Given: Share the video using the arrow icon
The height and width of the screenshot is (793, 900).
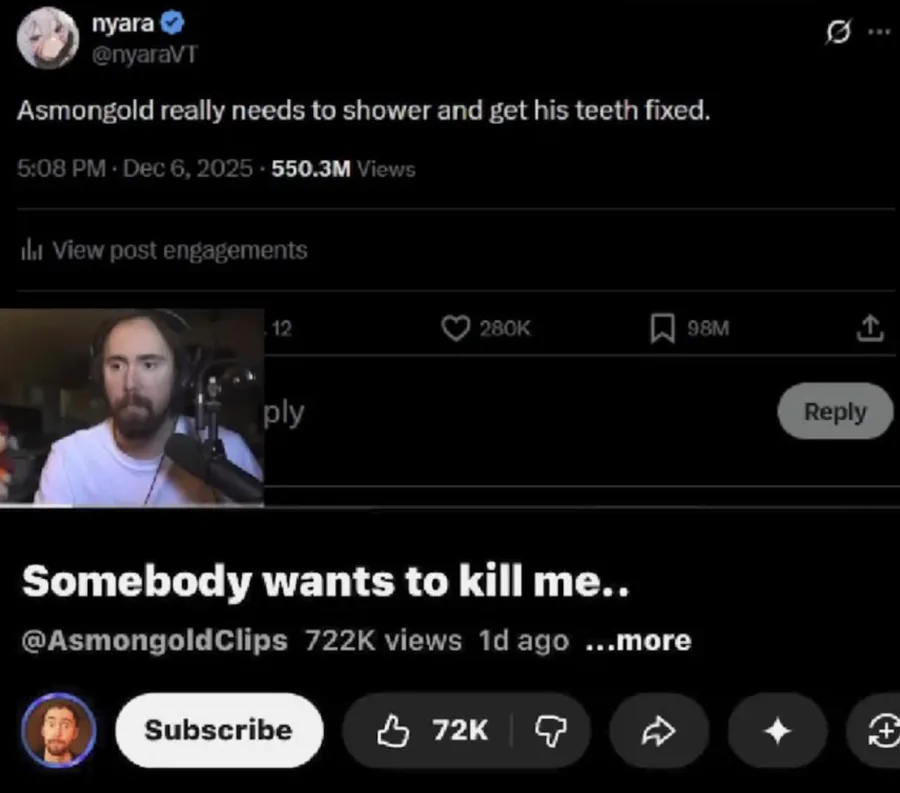Looking at the screenshot, I should click(x=659, y=731).
